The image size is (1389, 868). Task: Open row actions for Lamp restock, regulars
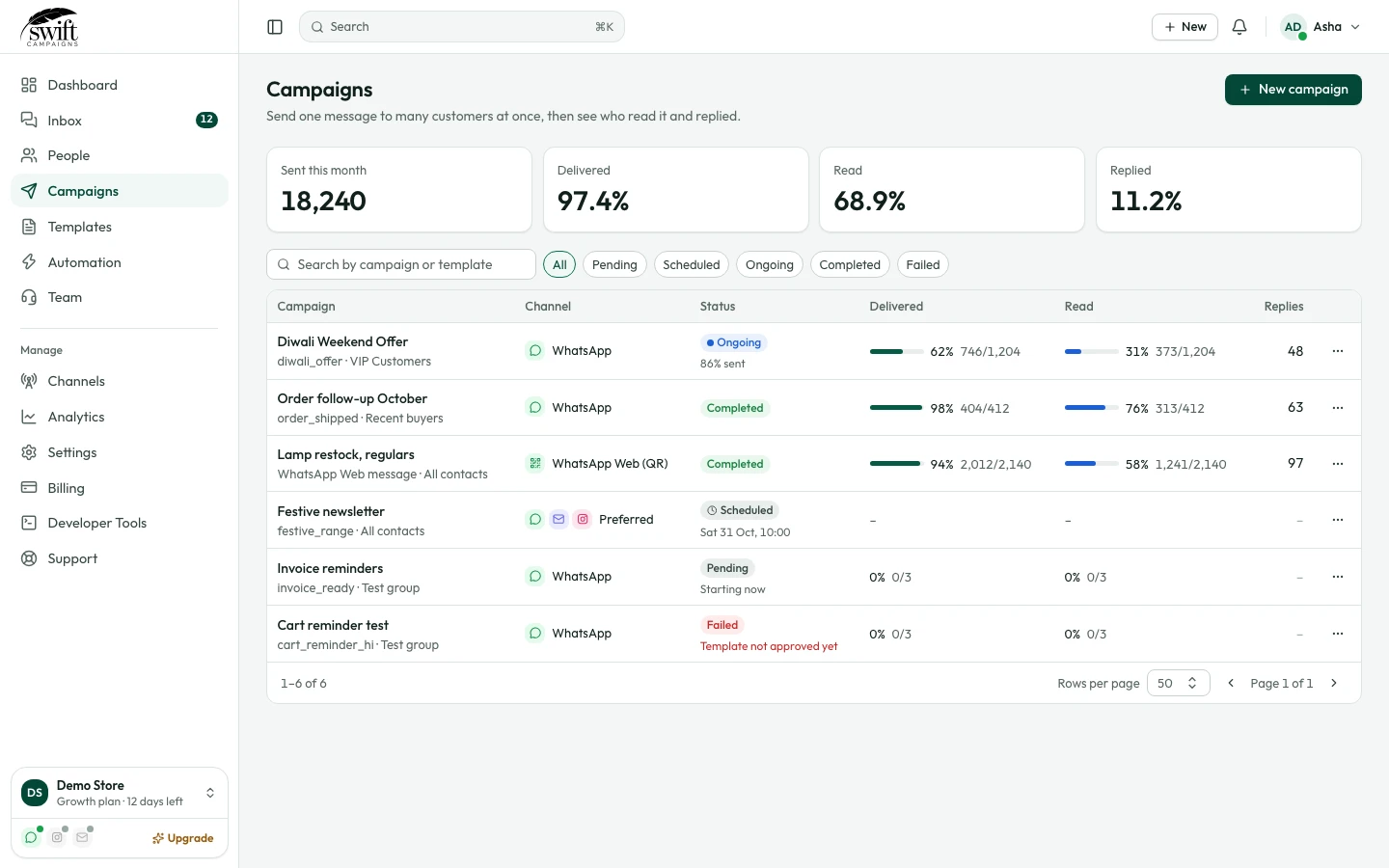click(1338, 464)
